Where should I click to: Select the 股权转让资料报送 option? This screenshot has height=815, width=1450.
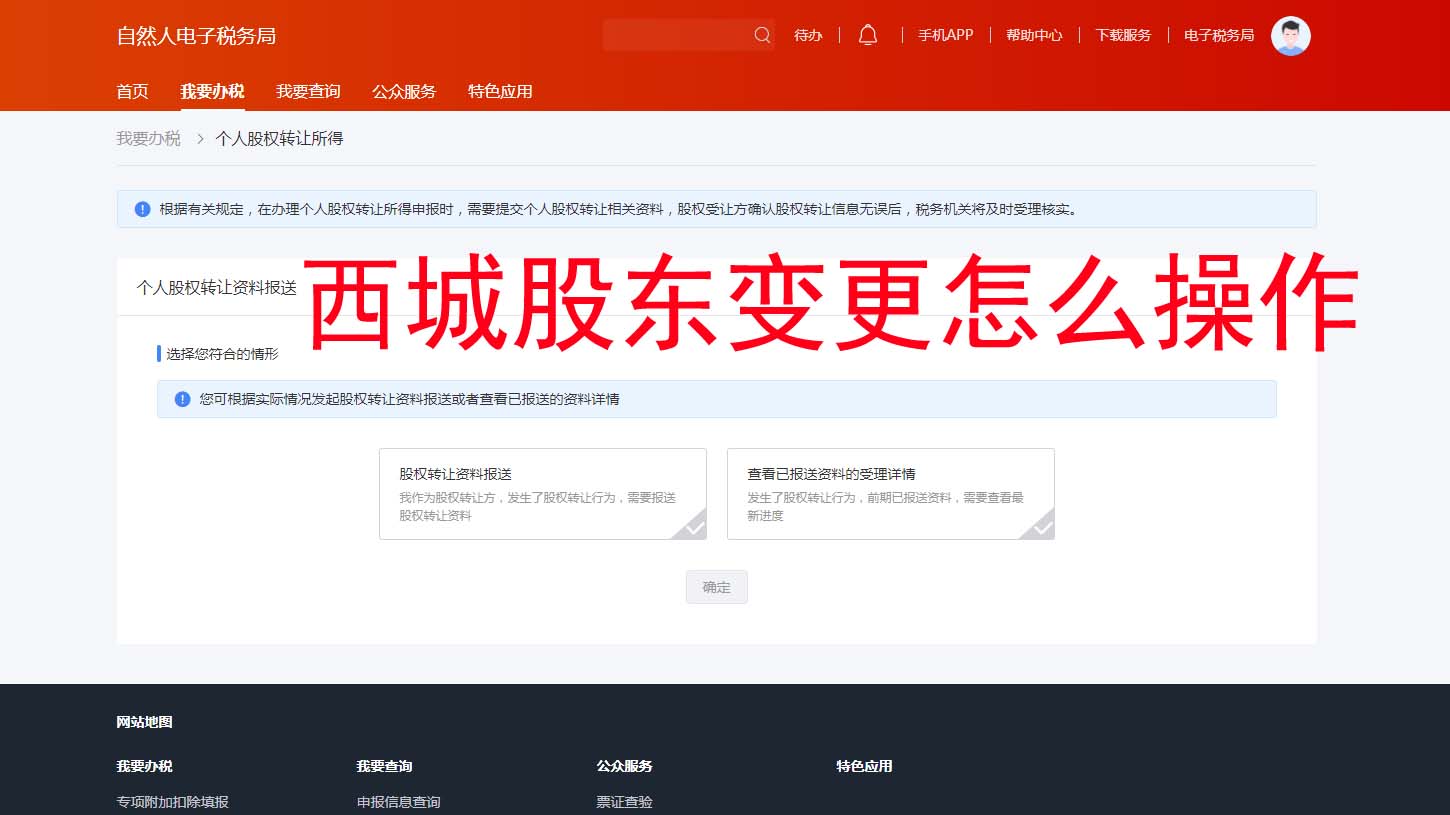(x=543, y=493)
